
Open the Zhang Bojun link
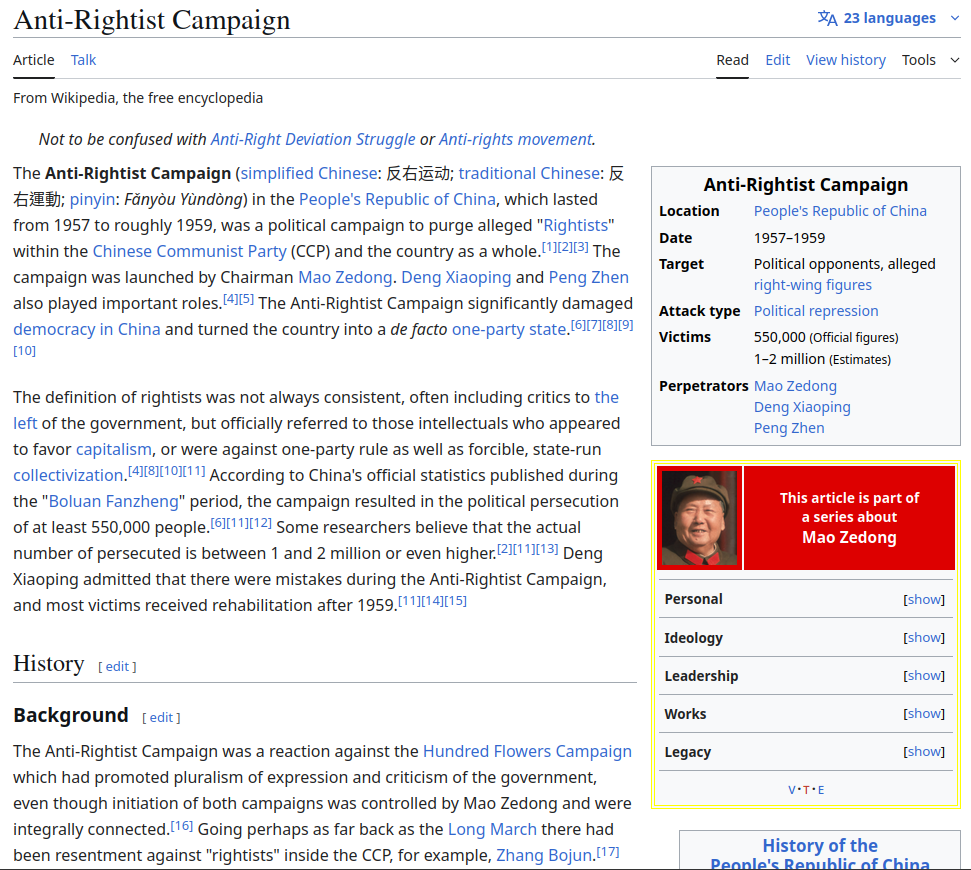pyautogui.click(x=544, y=856)
